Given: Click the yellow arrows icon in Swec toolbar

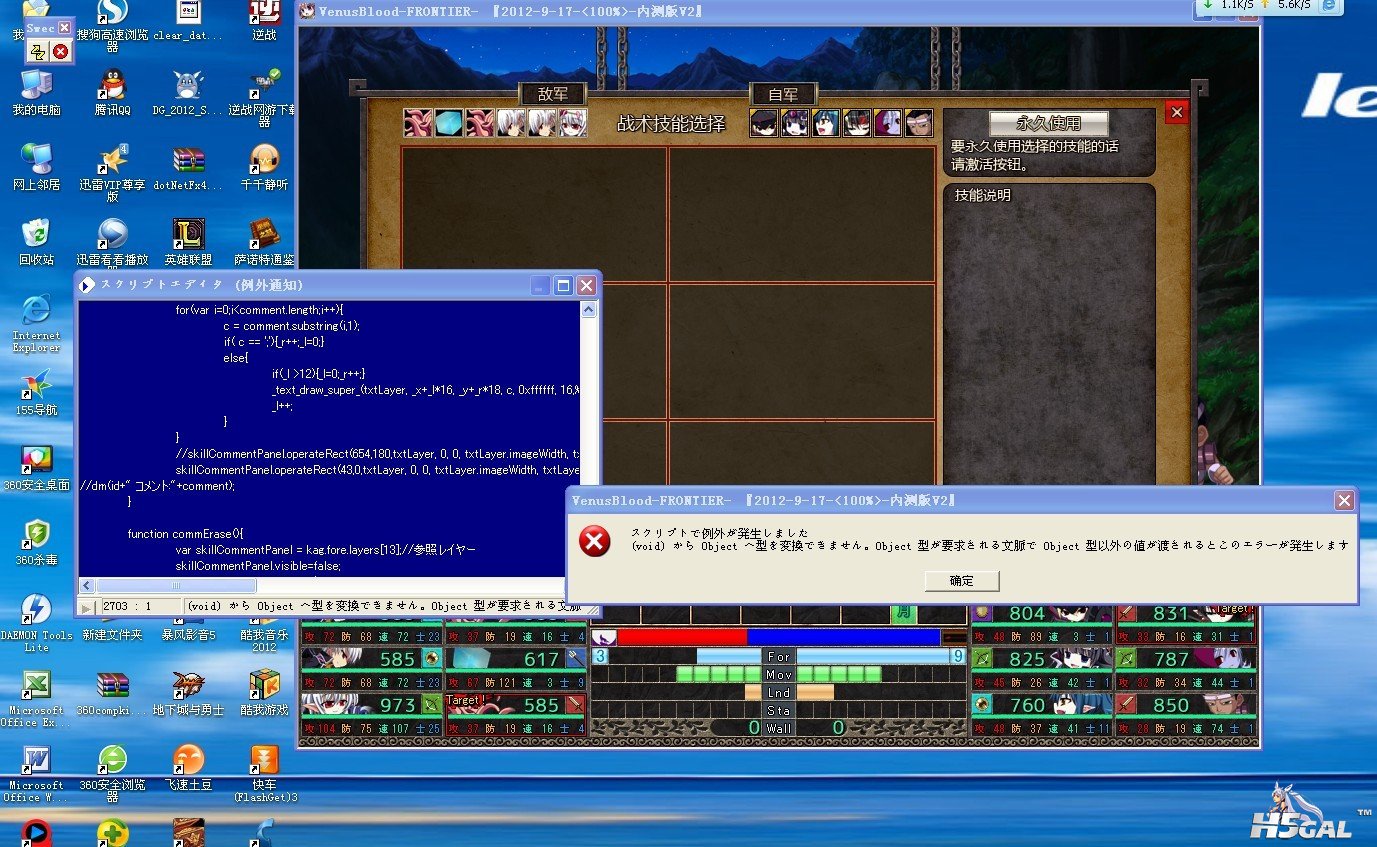Looking at the screenshot, I should tap(39, 51).
